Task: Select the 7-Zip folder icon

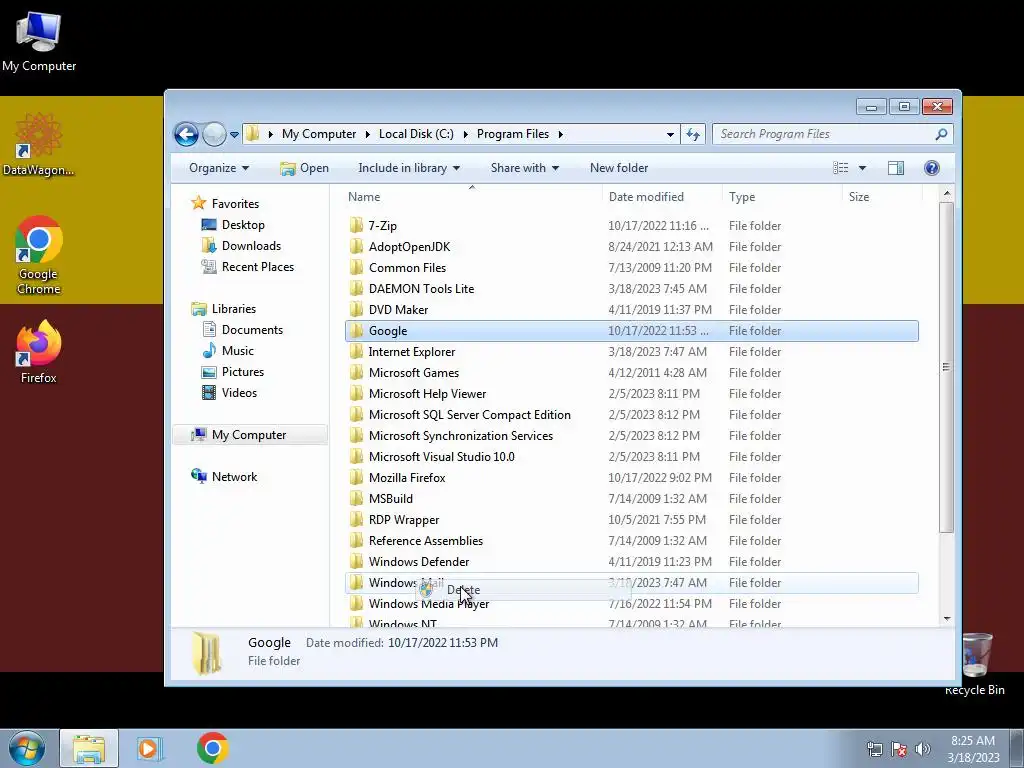Action: 356,225
